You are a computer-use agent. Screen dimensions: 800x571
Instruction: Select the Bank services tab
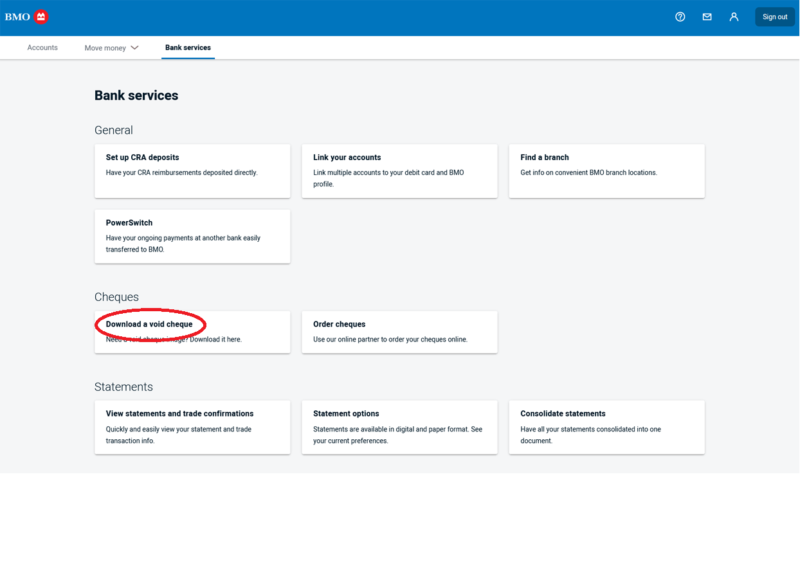tap(188, 48)
